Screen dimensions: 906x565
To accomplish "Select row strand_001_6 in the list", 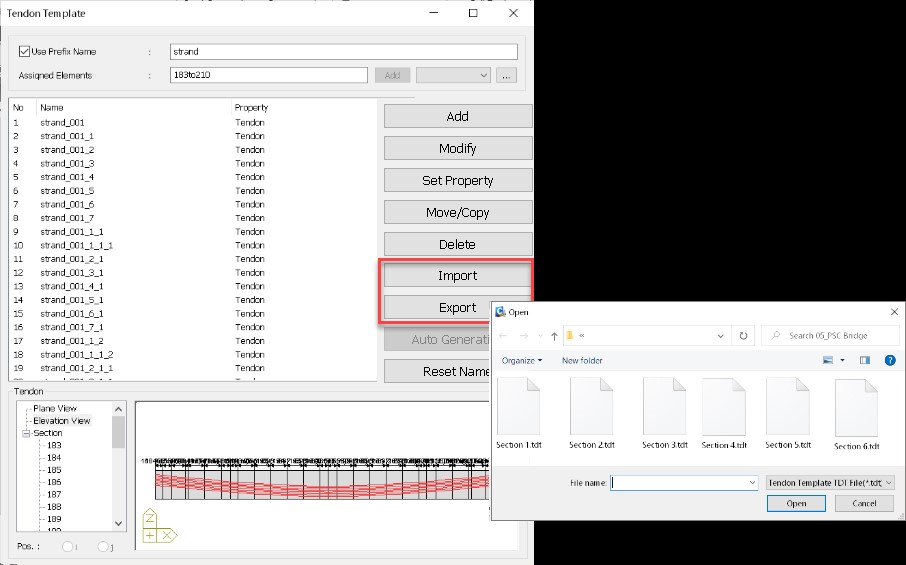I will 193,205.
